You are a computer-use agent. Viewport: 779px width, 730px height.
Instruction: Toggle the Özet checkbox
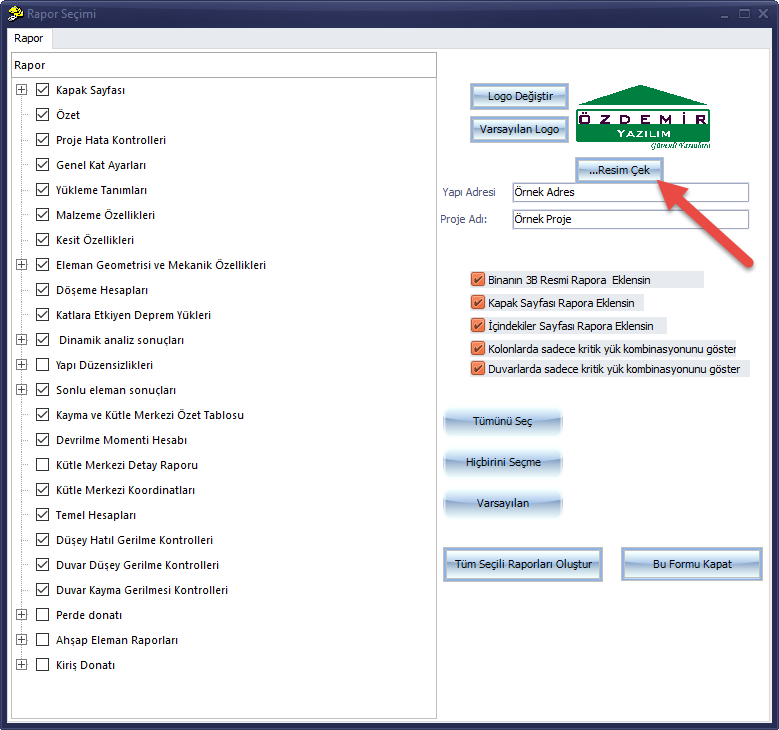pos(43,115)
